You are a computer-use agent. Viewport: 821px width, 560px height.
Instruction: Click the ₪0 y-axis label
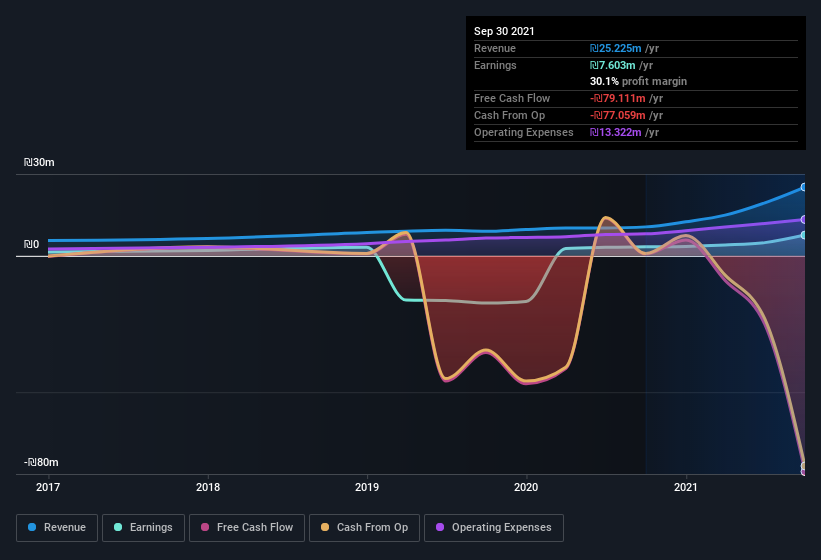pos(31,244)
